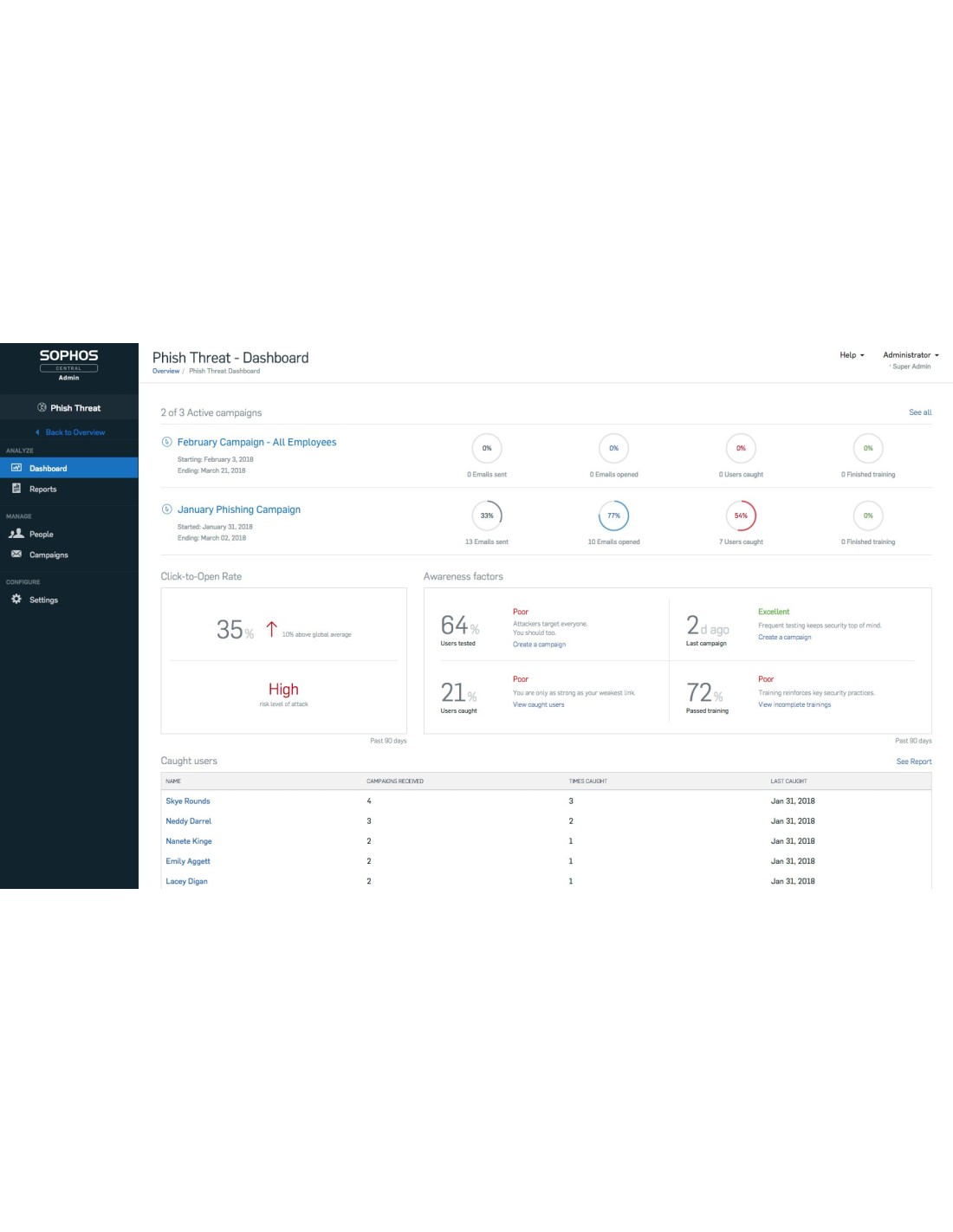The width and height of the screenshot is (953, 1232).
Task: Open Reports in the sidebar menu
Action: tap(42, 490)
